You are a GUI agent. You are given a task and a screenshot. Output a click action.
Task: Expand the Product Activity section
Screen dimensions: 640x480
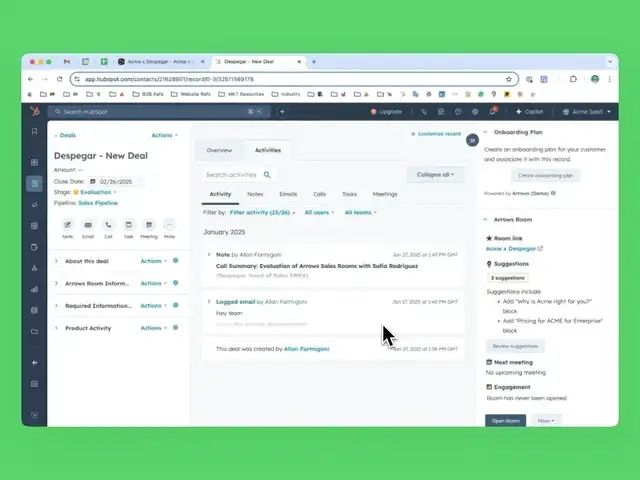tap(56, 328)
